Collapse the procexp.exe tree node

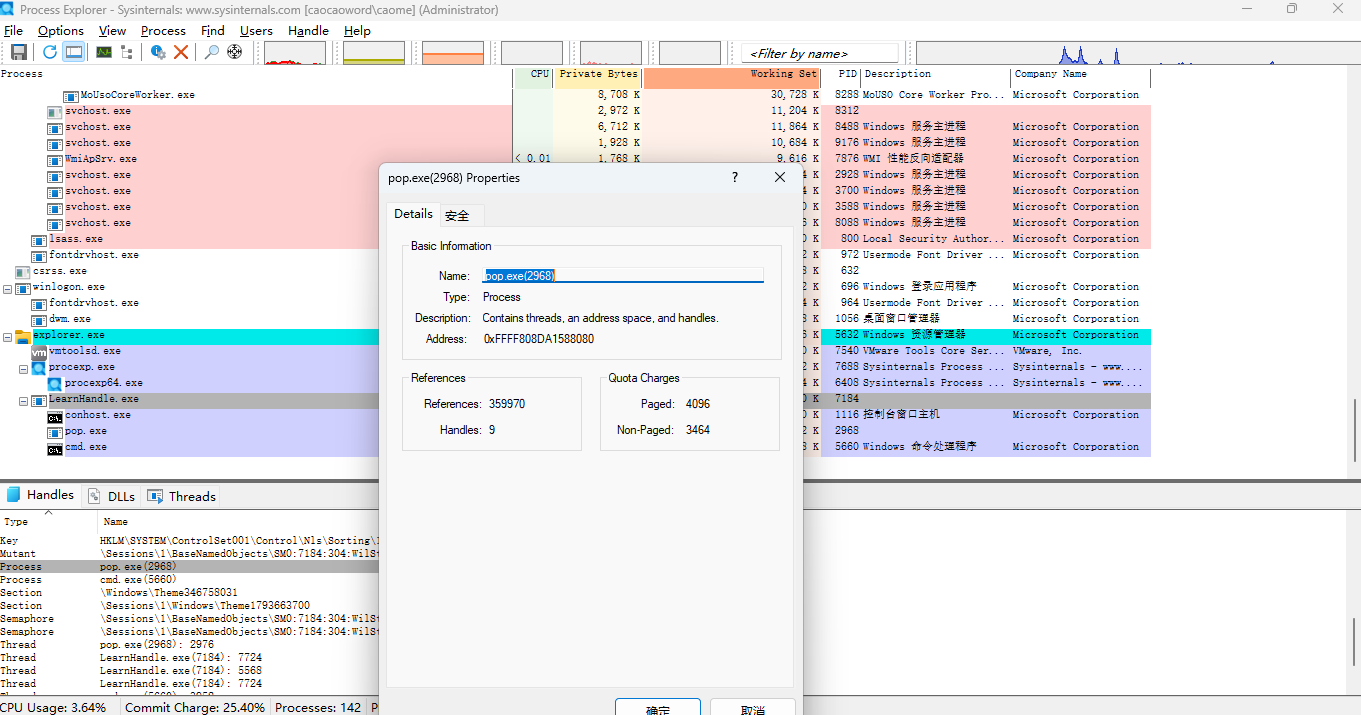24,368
